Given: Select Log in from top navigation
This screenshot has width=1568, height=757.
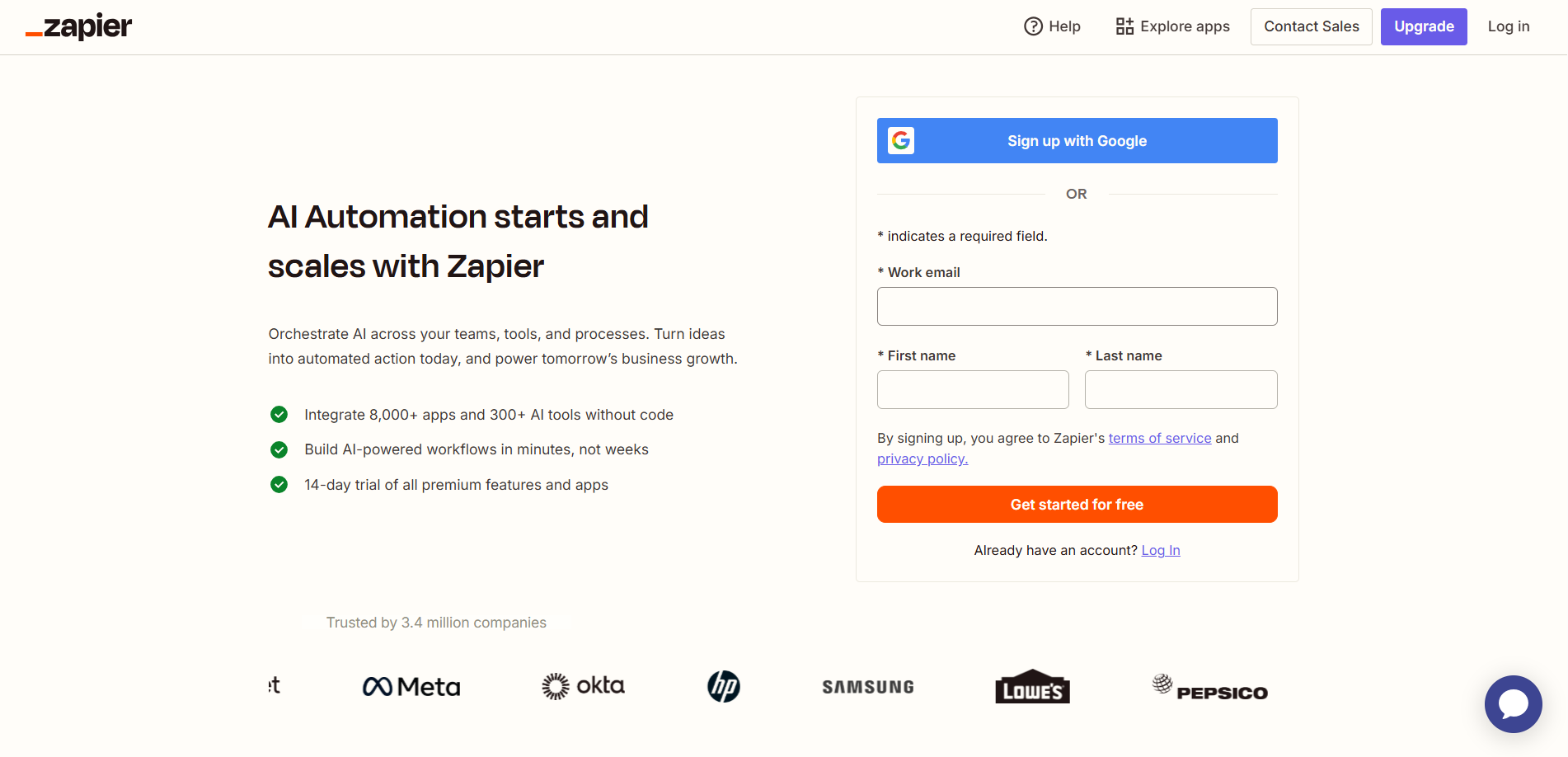Looking at the screenshot, I should [1508, 26].
